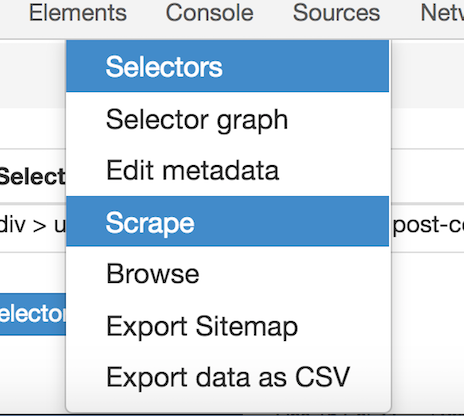Choose Edit metadata in the sitemap menu
The height and width of the screenshot is (416, 464).
(x=227, y=170)
